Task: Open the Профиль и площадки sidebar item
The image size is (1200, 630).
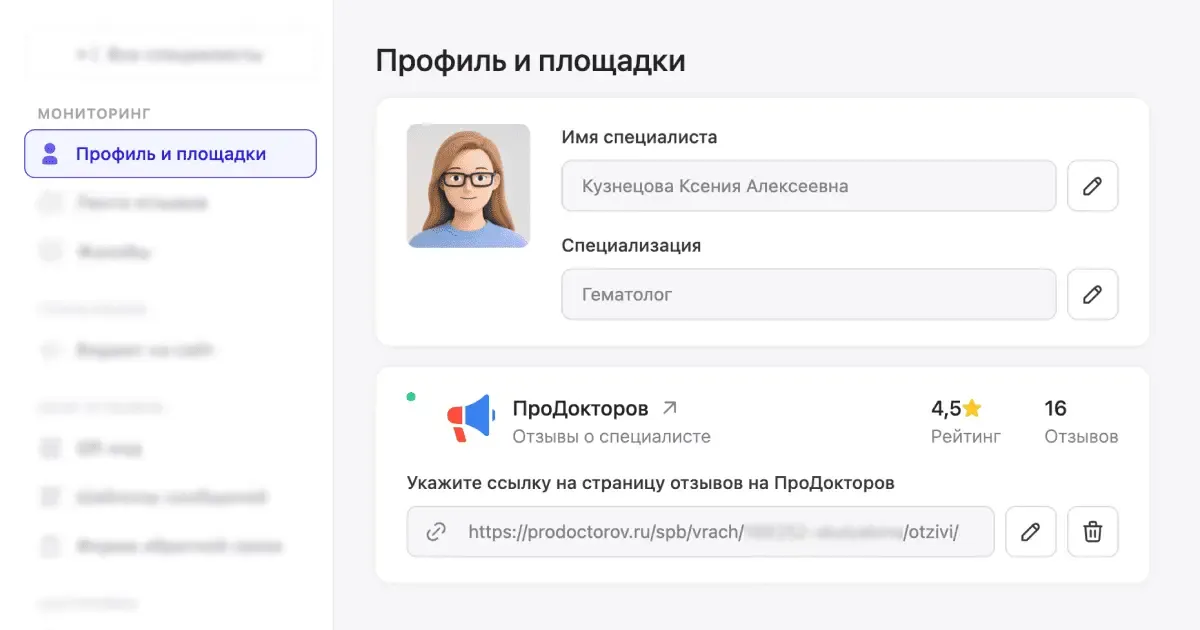Action: tap(170, 154)
